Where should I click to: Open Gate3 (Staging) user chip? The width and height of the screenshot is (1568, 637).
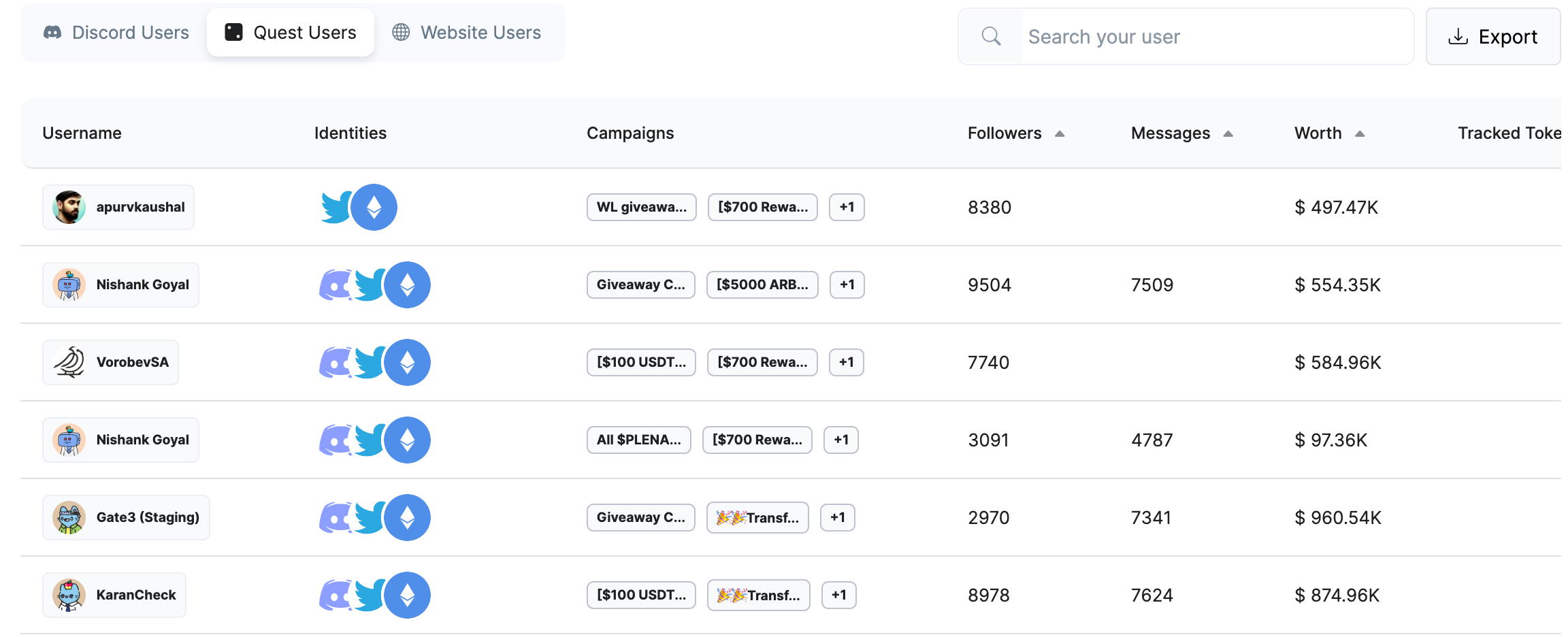(126, 517)
